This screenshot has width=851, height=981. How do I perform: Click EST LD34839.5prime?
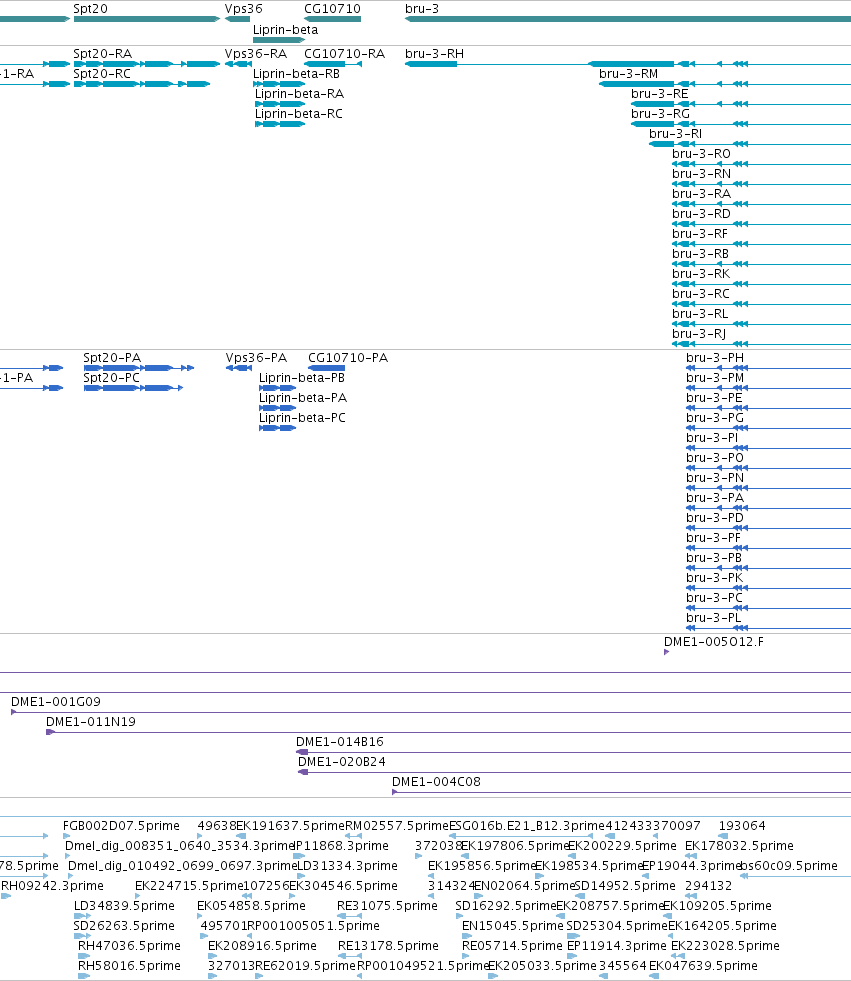[x=125, y=905]
